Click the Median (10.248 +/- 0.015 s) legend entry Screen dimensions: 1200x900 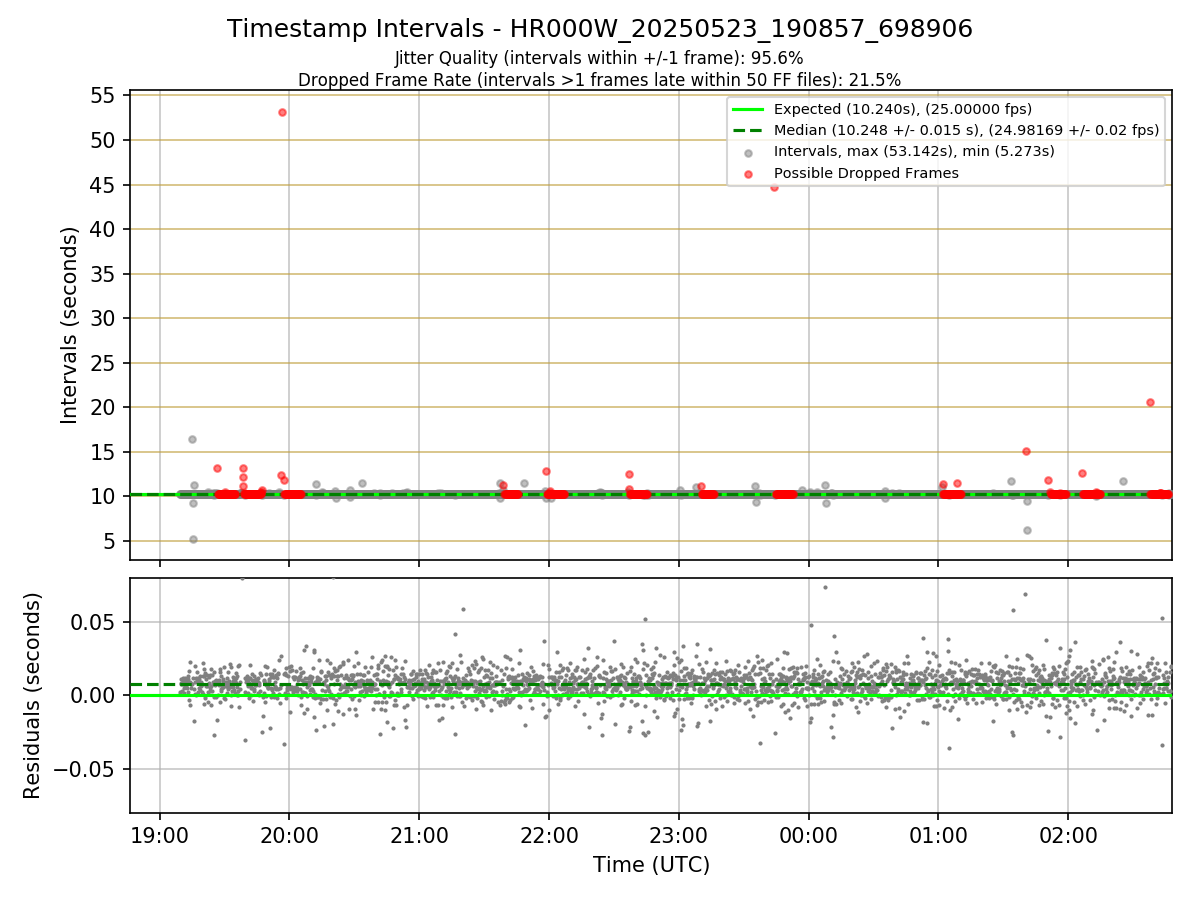click(966, 130)
